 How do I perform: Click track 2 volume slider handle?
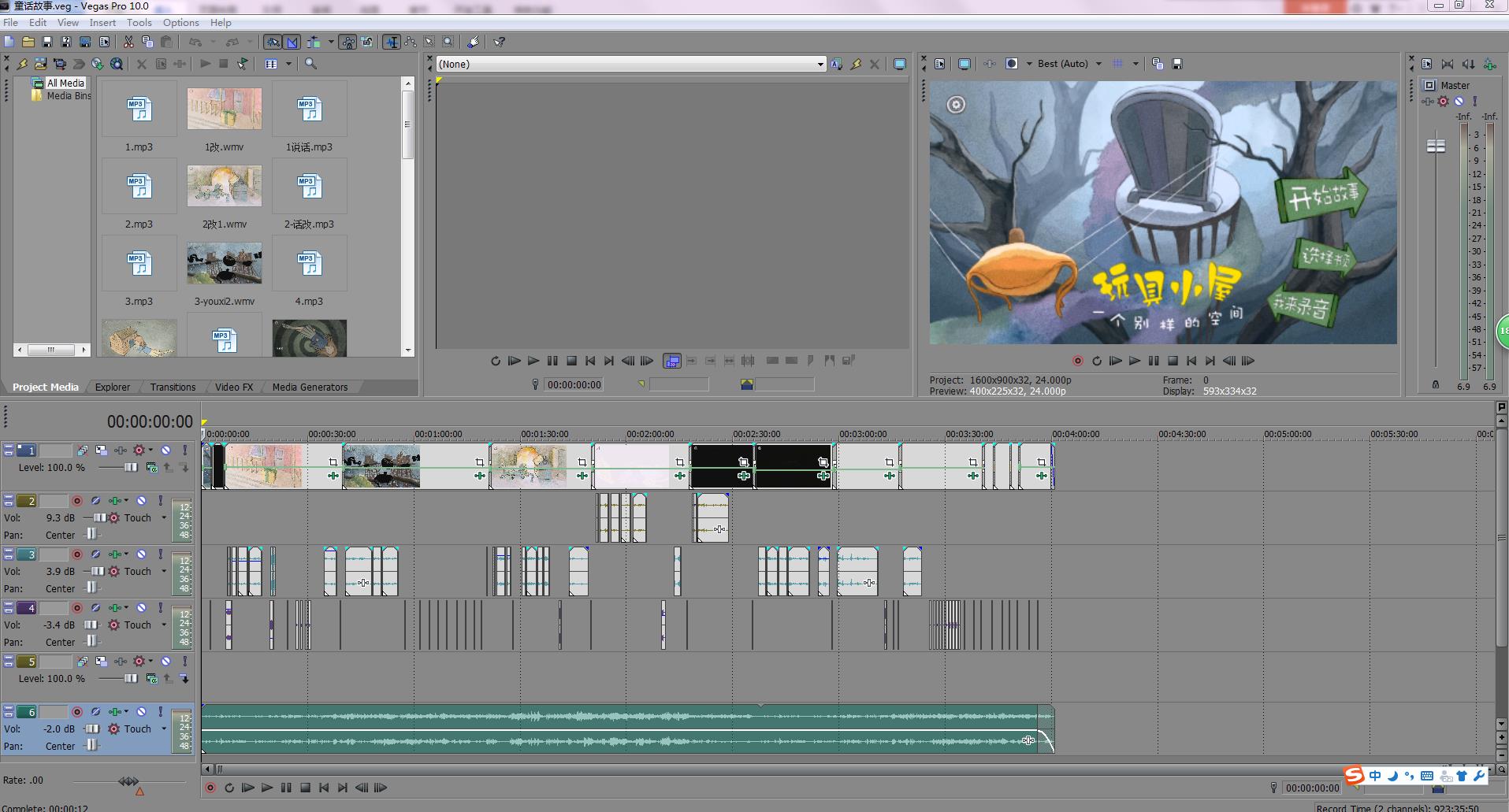[x=100, y=518]
